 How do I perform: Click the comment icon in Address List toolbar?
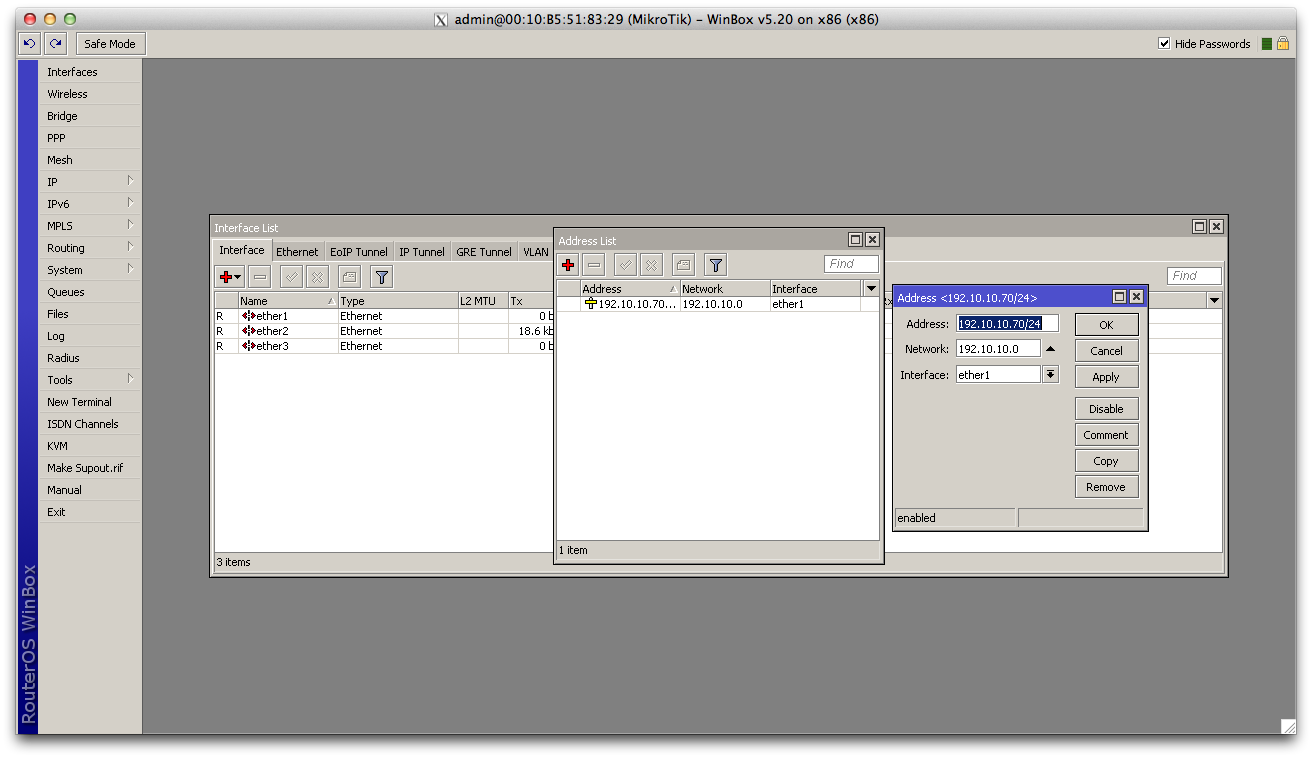683,265
